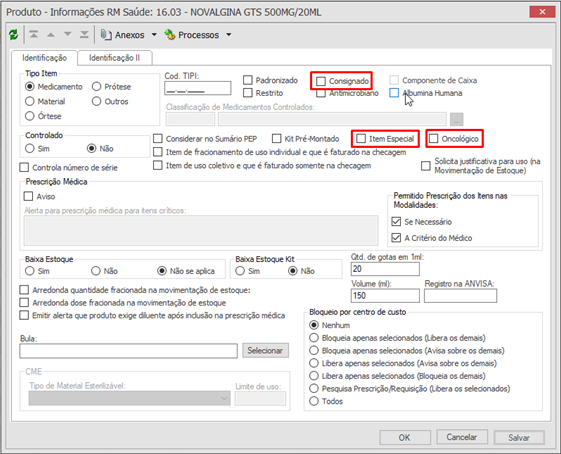
Task: Select Todos cost center option
Action: [x=314, y=401]
